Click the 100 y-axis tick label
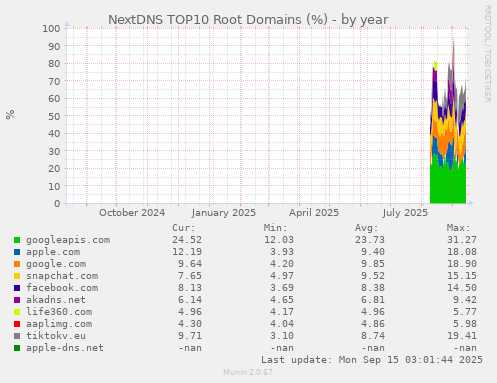Image resolution: width=497 pixels, height=383 pixels. pyautogui.click(x=51, y=29)
